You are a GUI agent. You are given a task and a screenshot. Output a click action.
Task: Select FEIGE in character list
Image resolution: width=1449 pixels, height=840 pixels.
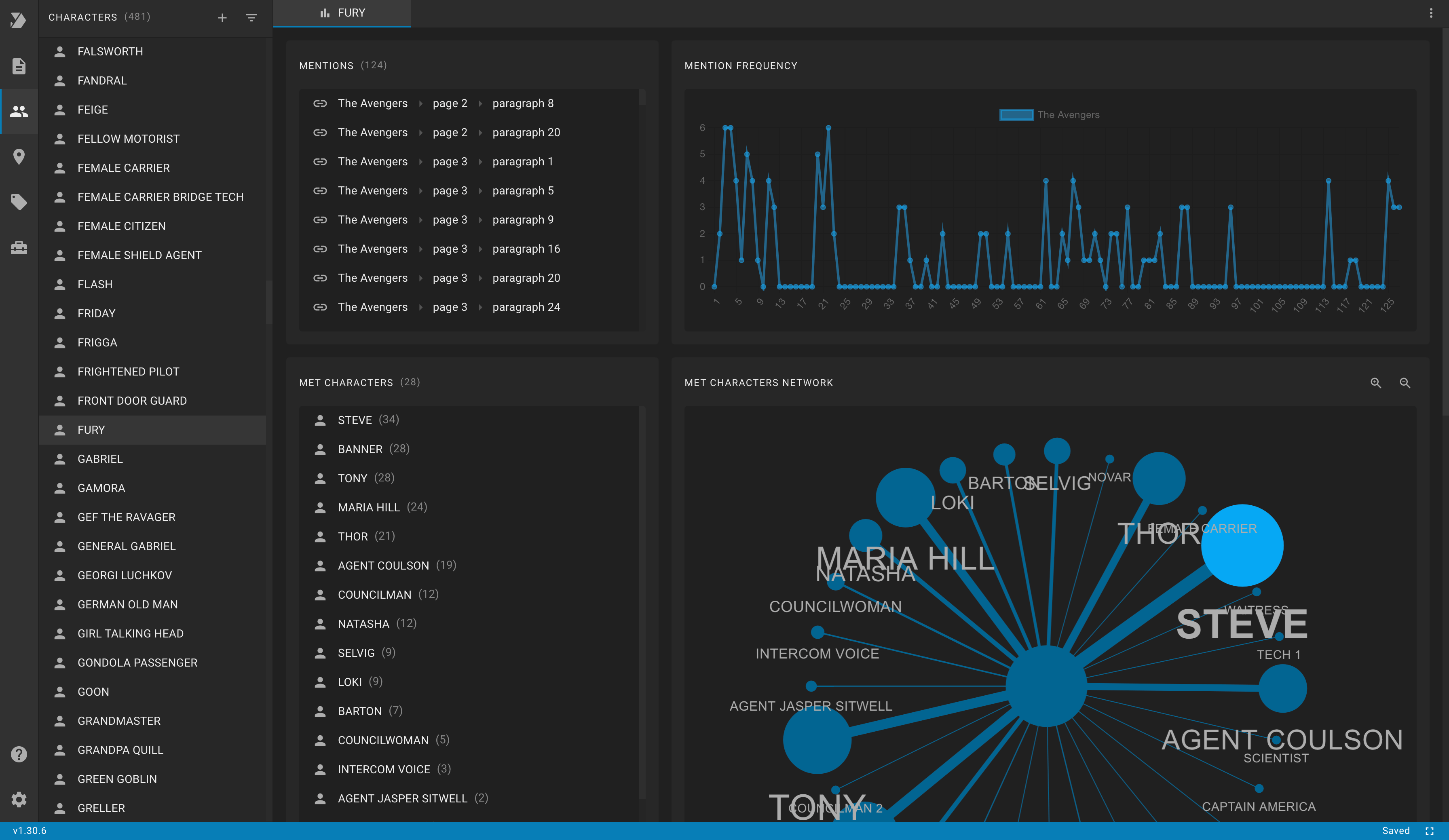pyautogui.click(x=152, y=110)
